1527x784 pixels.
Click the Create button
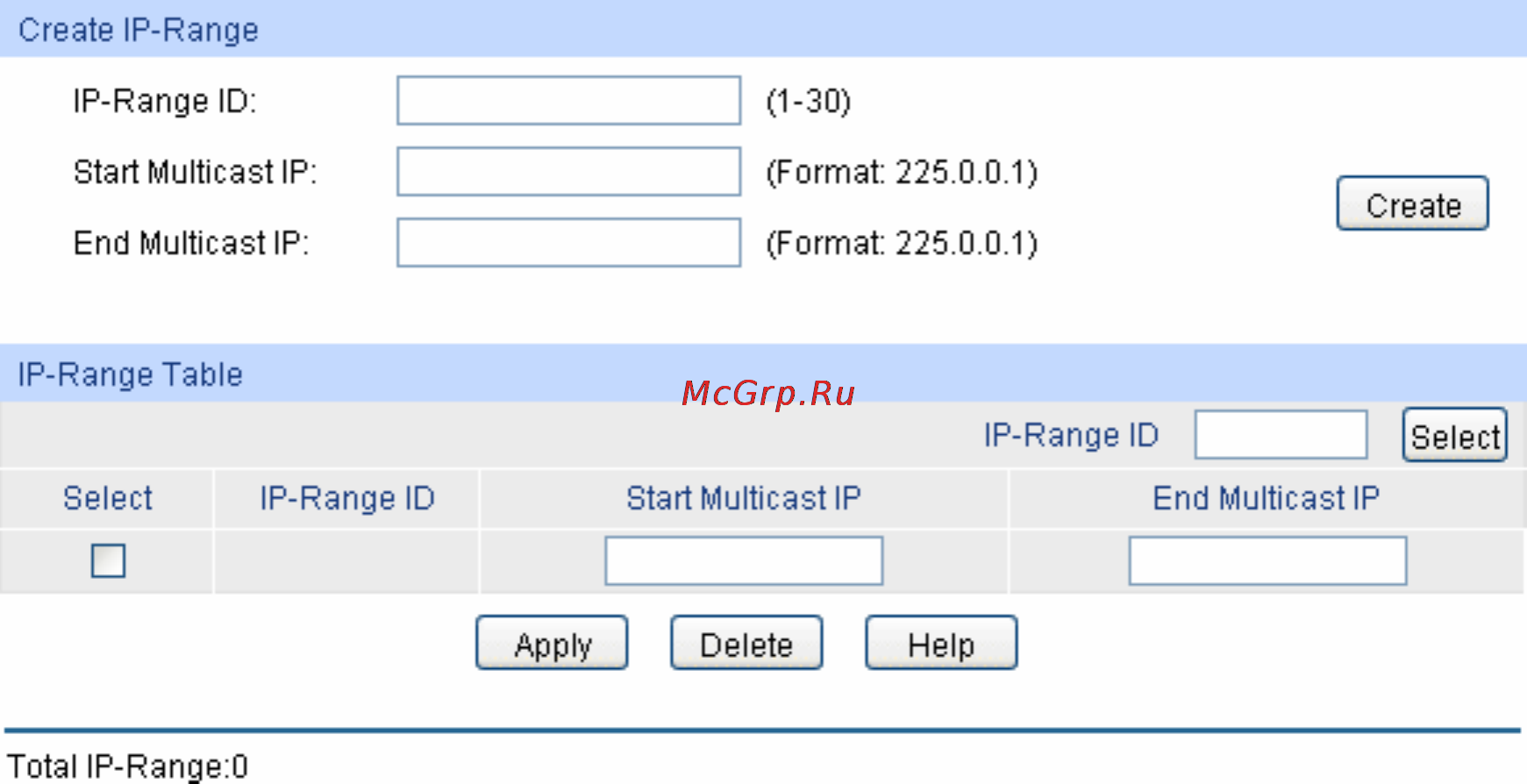(x=1412, y=203)
